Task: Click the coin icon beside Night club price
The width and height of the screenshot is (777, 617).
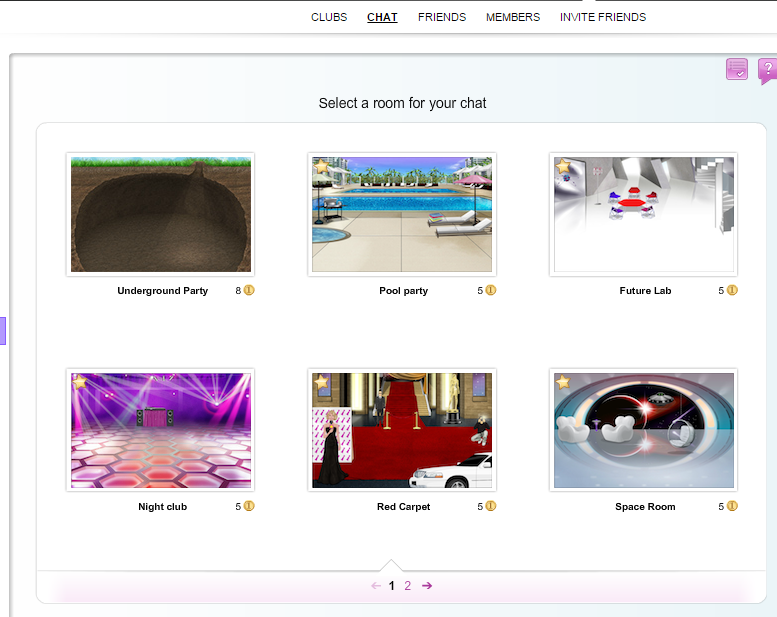Action: coord(249,506)
